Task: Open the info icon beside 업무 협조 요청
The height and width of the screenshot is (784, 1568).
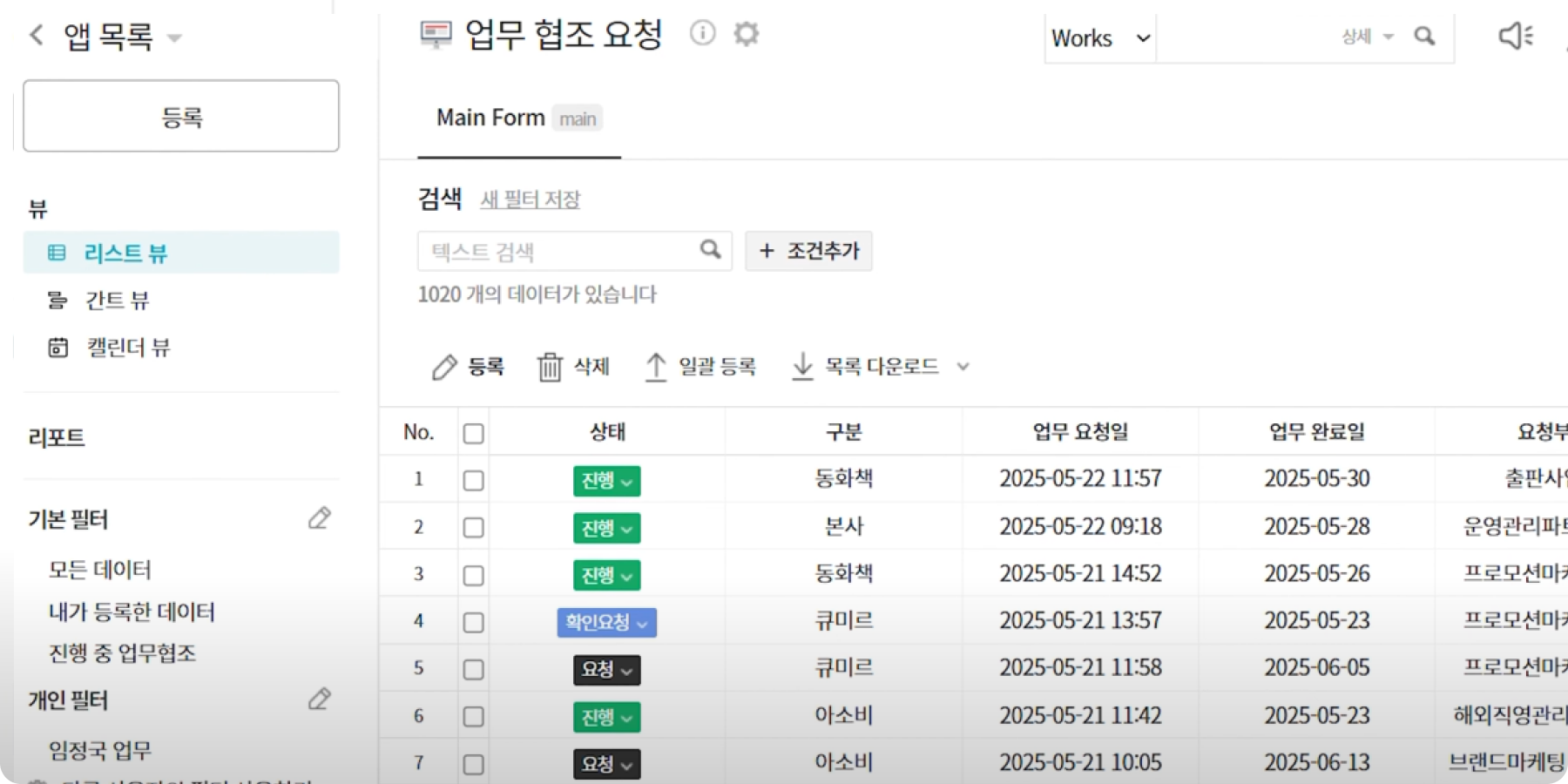Action: coord(702,33)
